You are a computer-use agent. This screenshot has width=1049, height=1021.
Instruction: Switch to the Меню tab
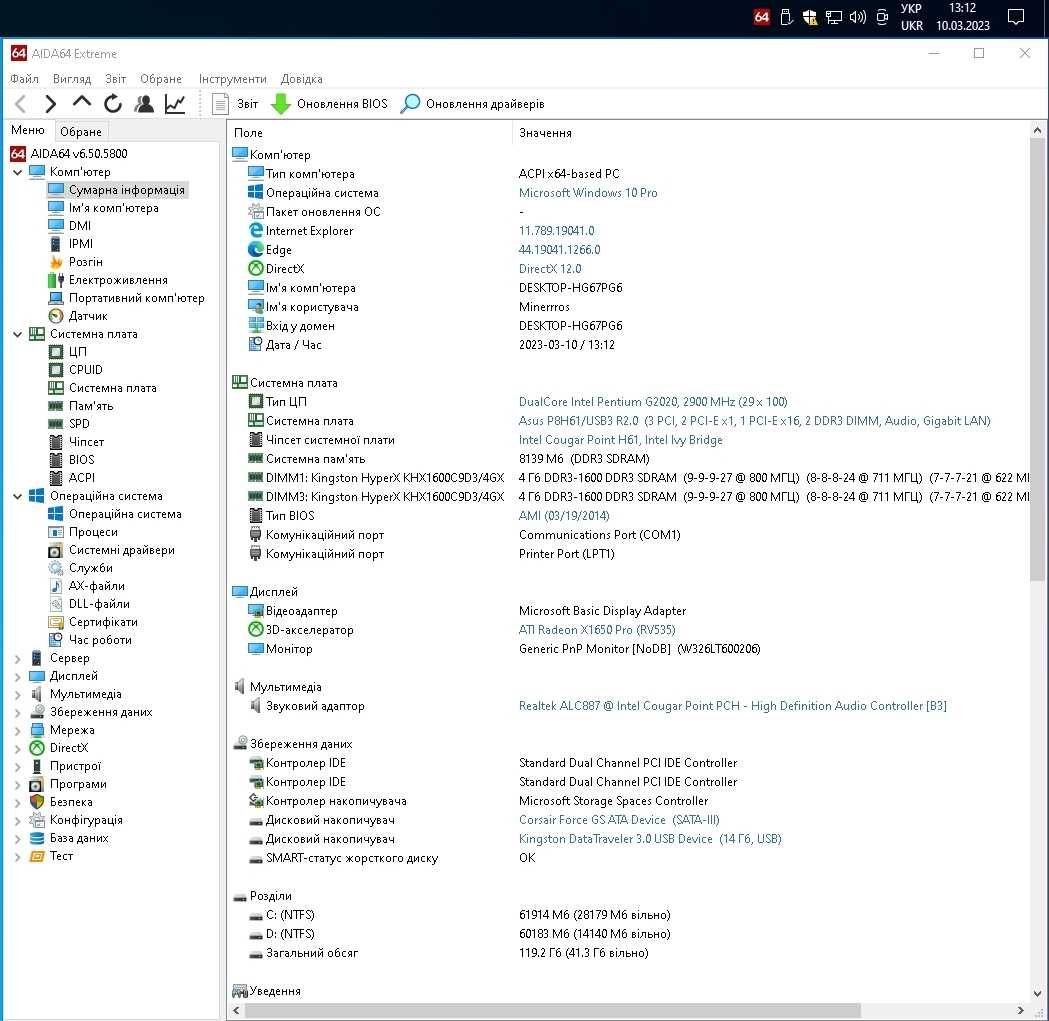(x=27, y=130)
